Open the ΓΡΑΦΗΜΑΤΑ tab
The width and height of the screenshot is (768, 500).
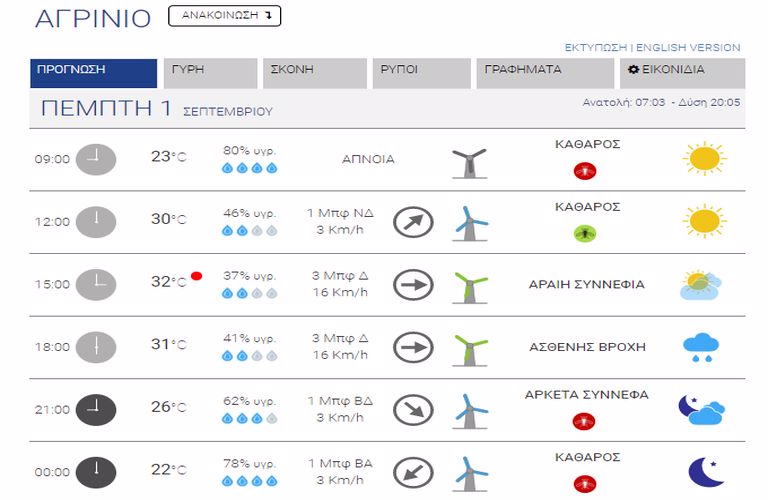tap(545, 73)
